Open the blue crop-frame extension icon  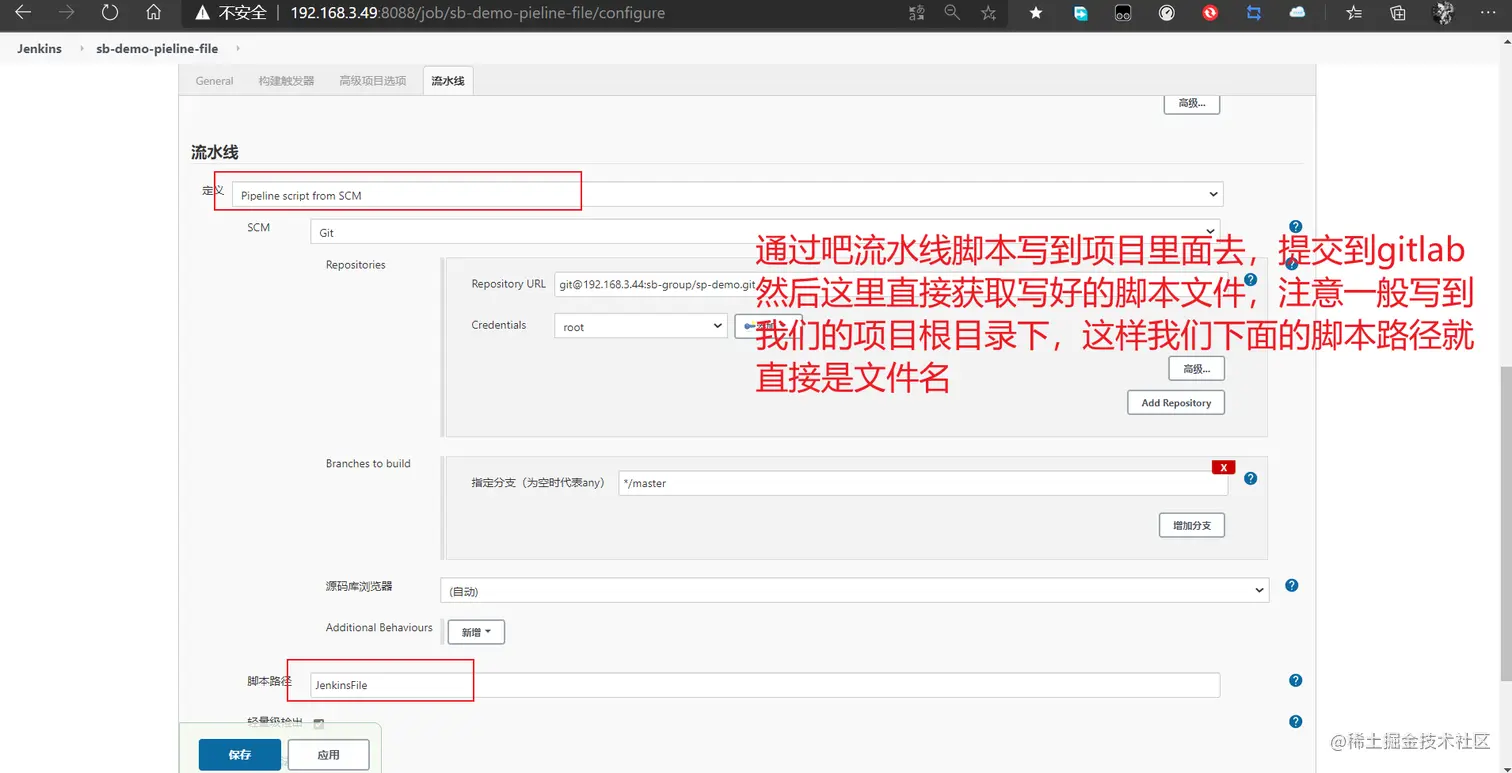(x=1254, y=13)
